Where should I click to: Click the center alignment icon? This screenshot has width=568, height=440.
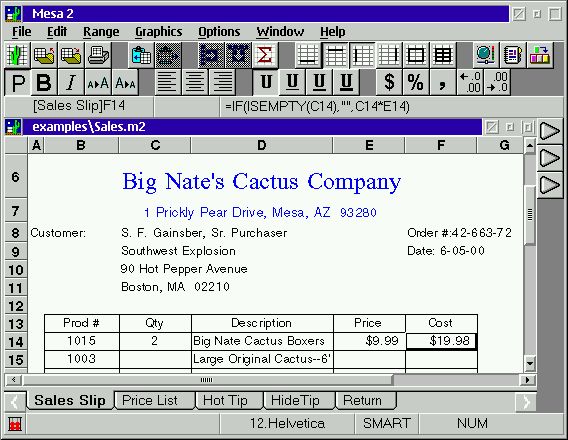pyautogui.click(x=195, y=82)
